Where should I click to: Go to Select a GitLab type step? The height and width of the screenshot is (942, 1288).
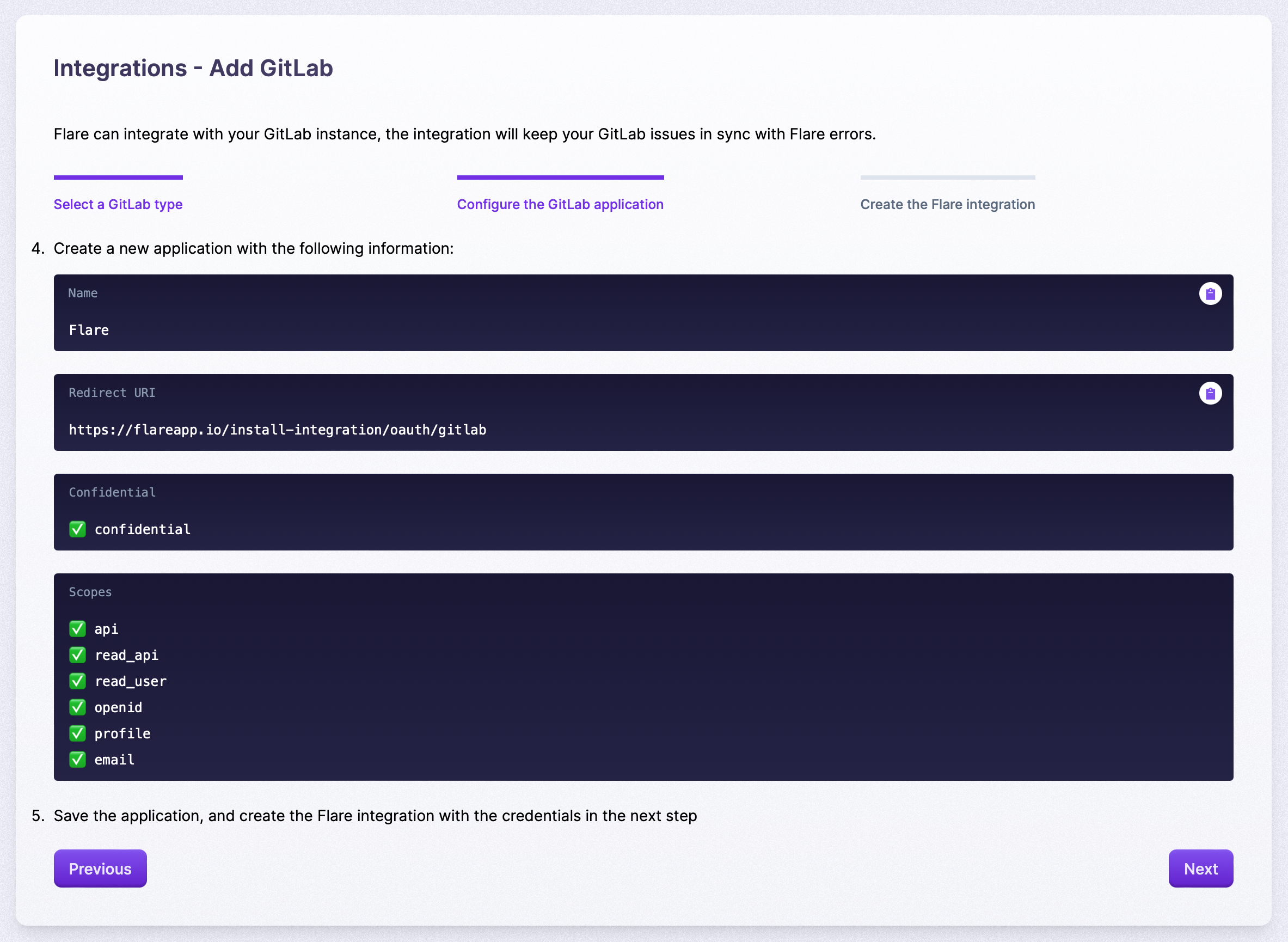coord(118,204)
